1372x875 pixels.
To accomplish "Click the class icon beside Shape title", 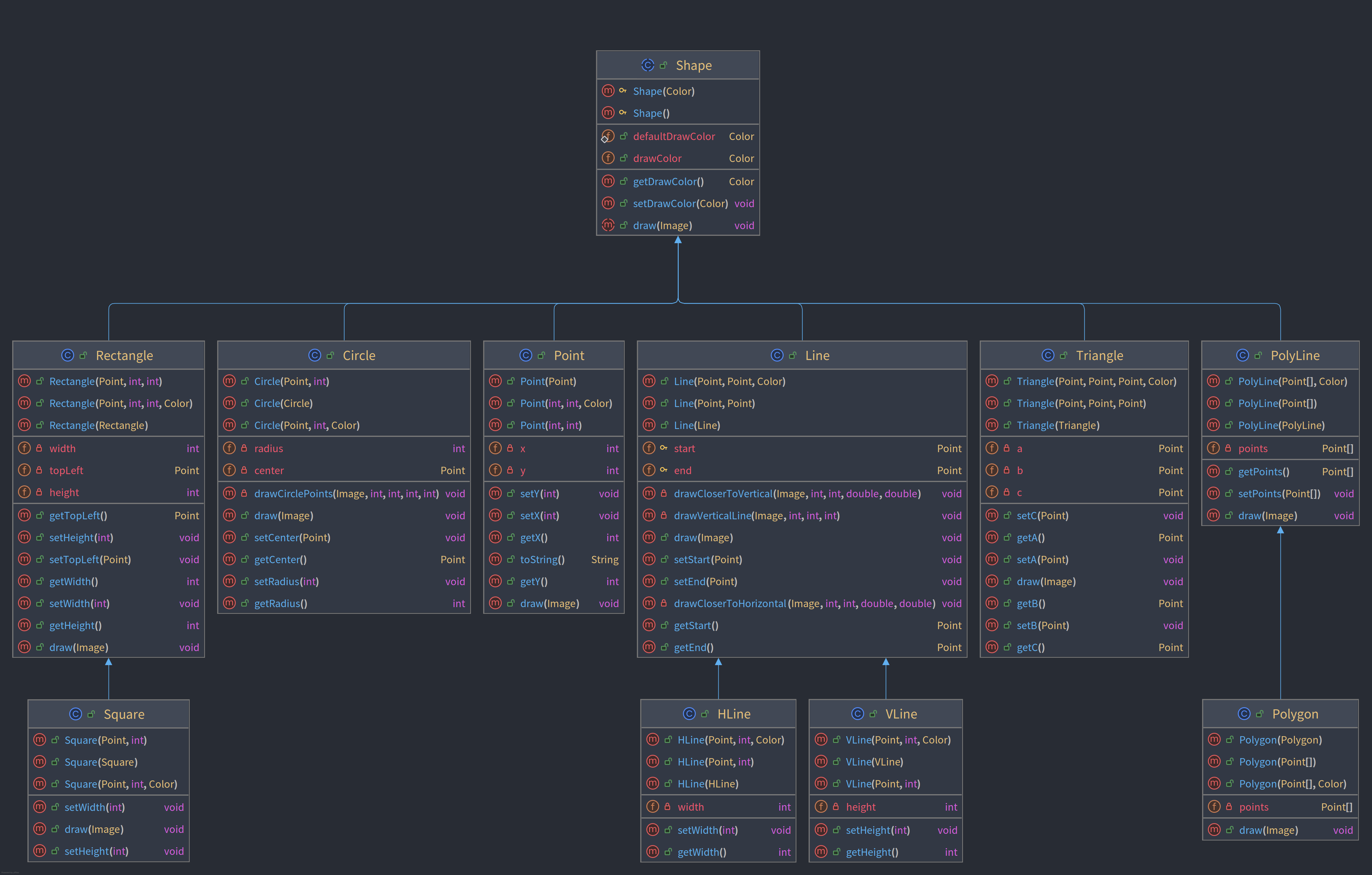I will 647,65.
